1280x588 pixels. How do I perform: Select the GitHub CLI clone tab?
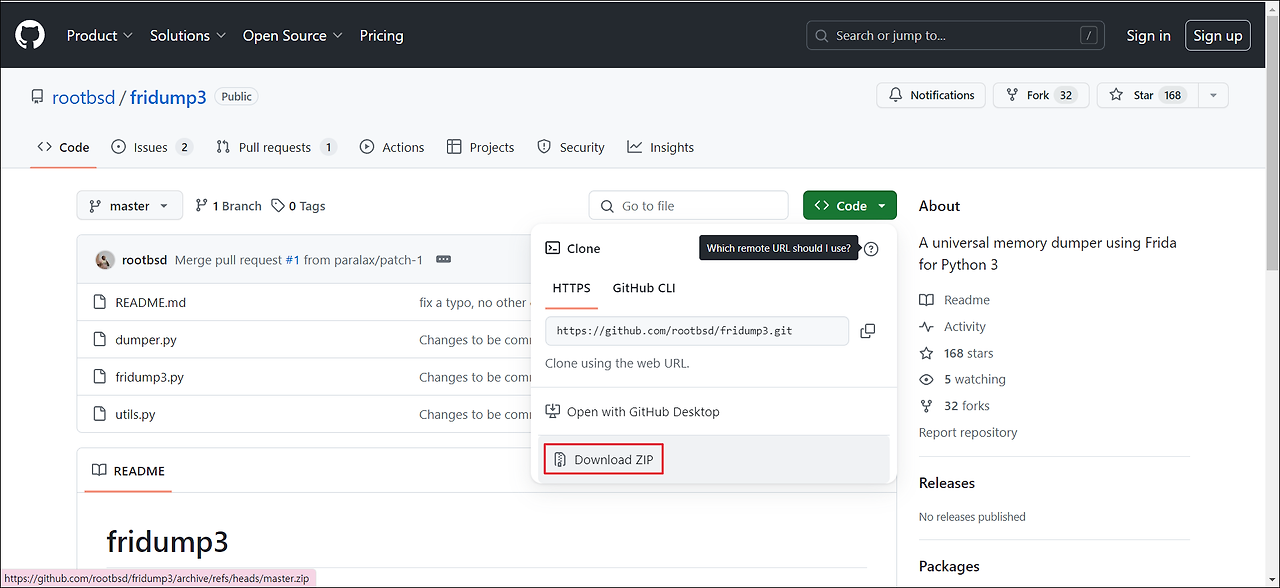pyautogui.click(x=644, y=288)
